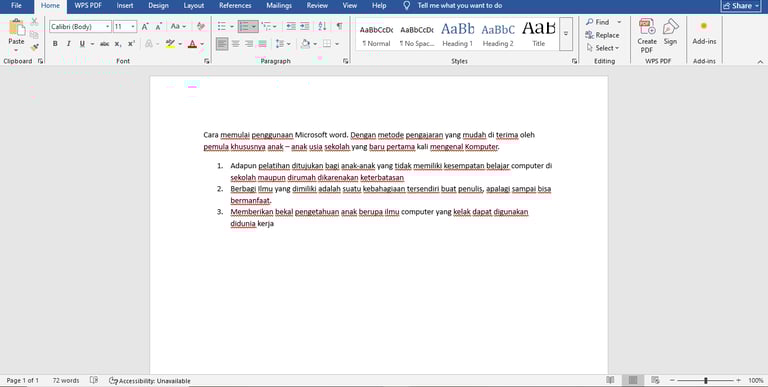Click the 72 words count

point(66,380)
